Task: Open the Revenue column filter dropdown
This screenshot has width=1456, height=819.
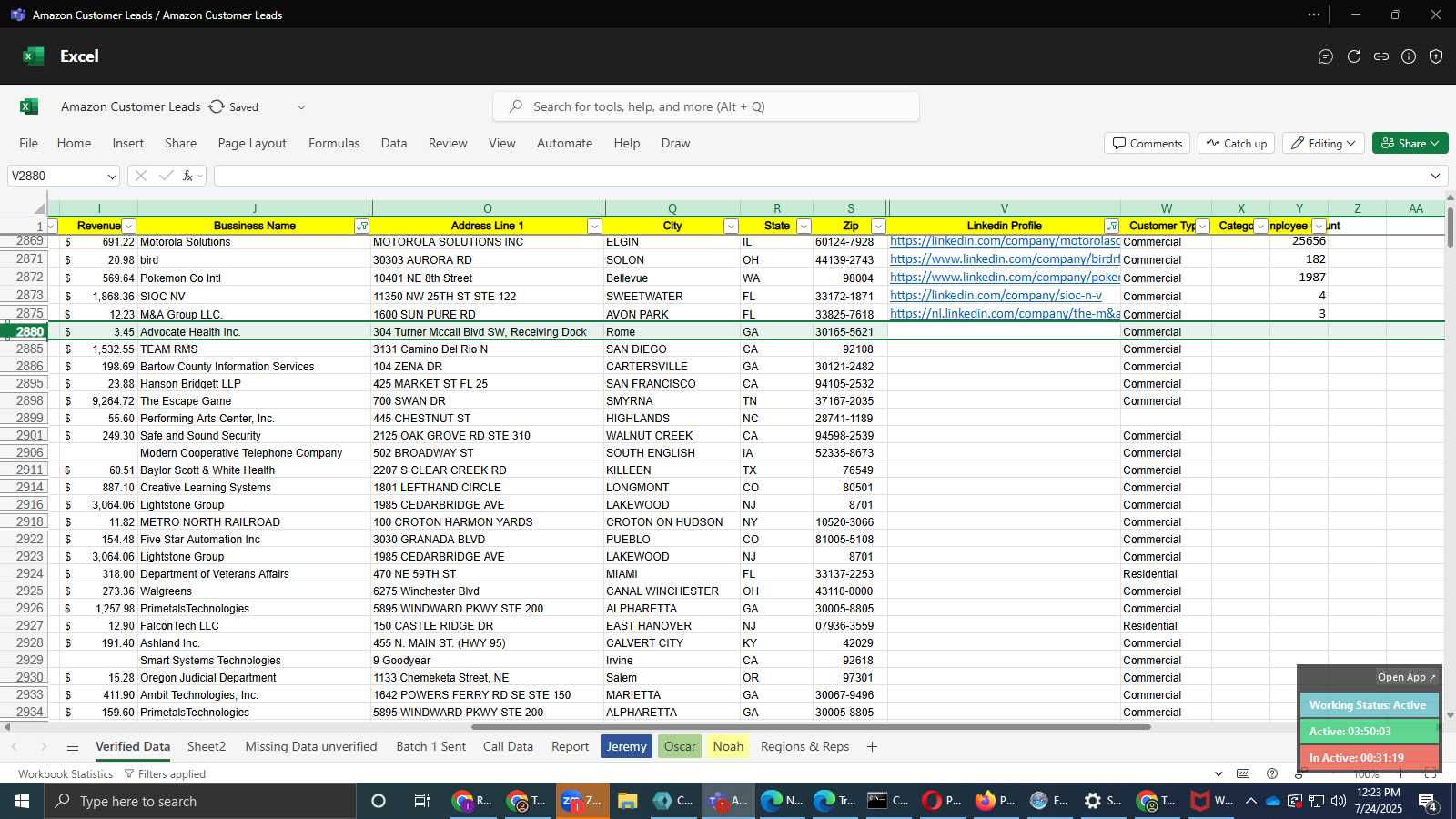Action: (x=129, y=226)
